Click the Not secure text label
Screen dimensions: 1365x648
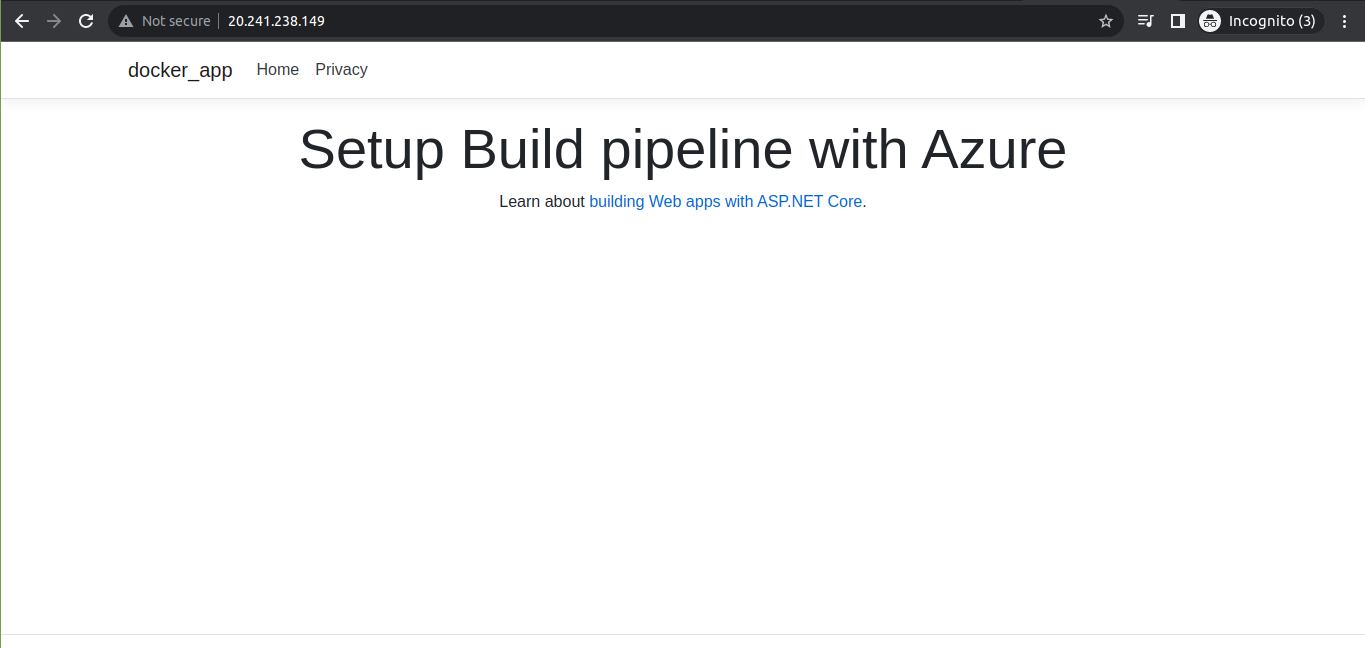coord(176,21)
